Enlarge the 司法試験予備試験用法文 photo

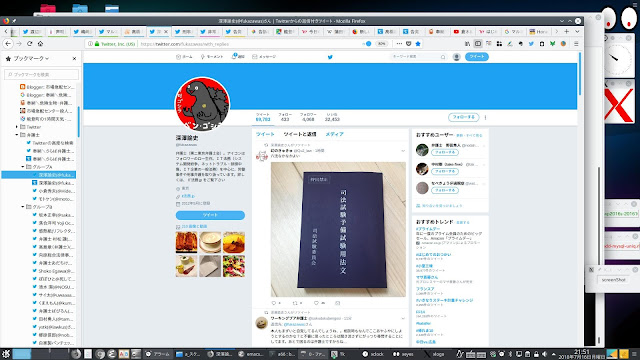[338, 229]
